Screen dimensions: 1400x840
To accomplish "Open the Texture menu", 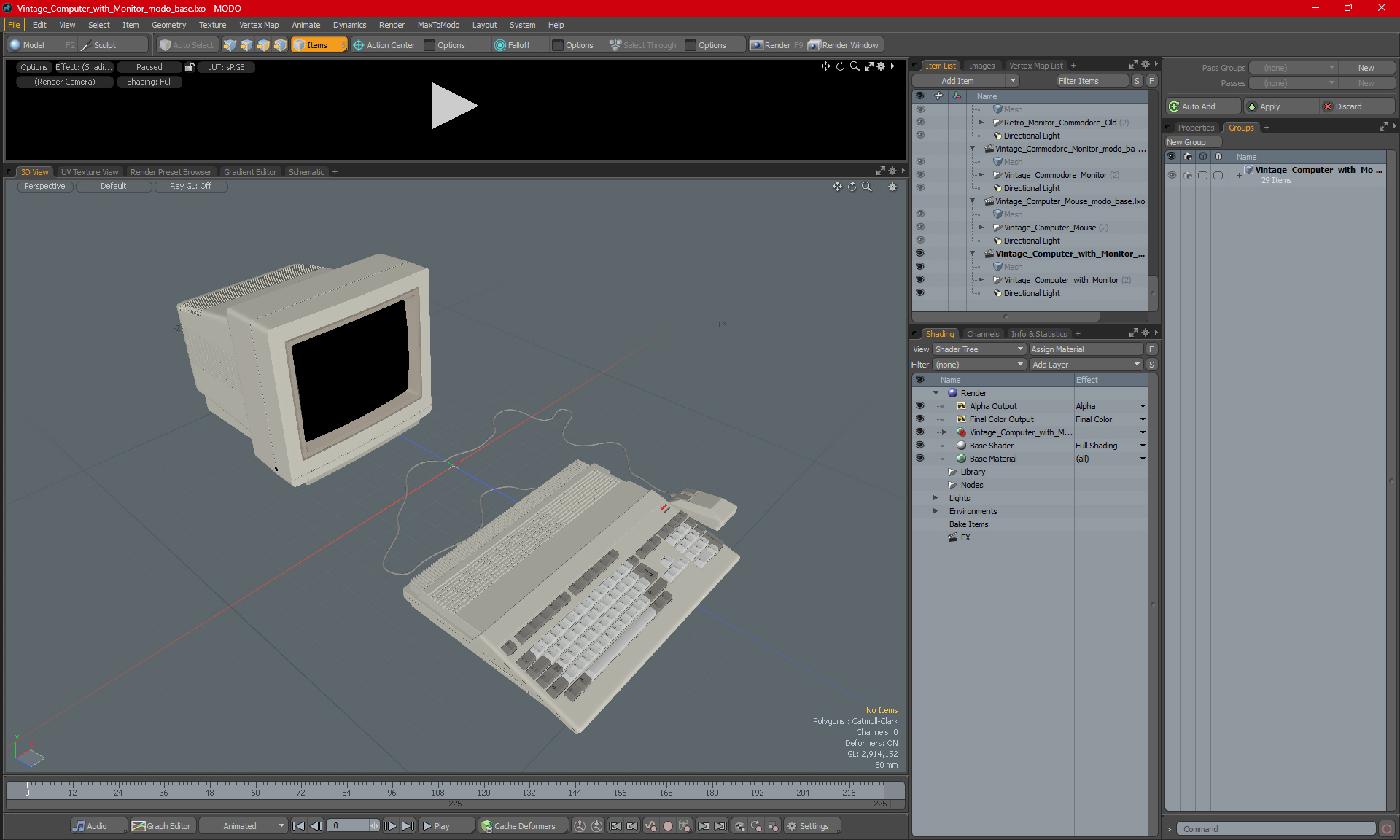I will [x=212, y=25].
